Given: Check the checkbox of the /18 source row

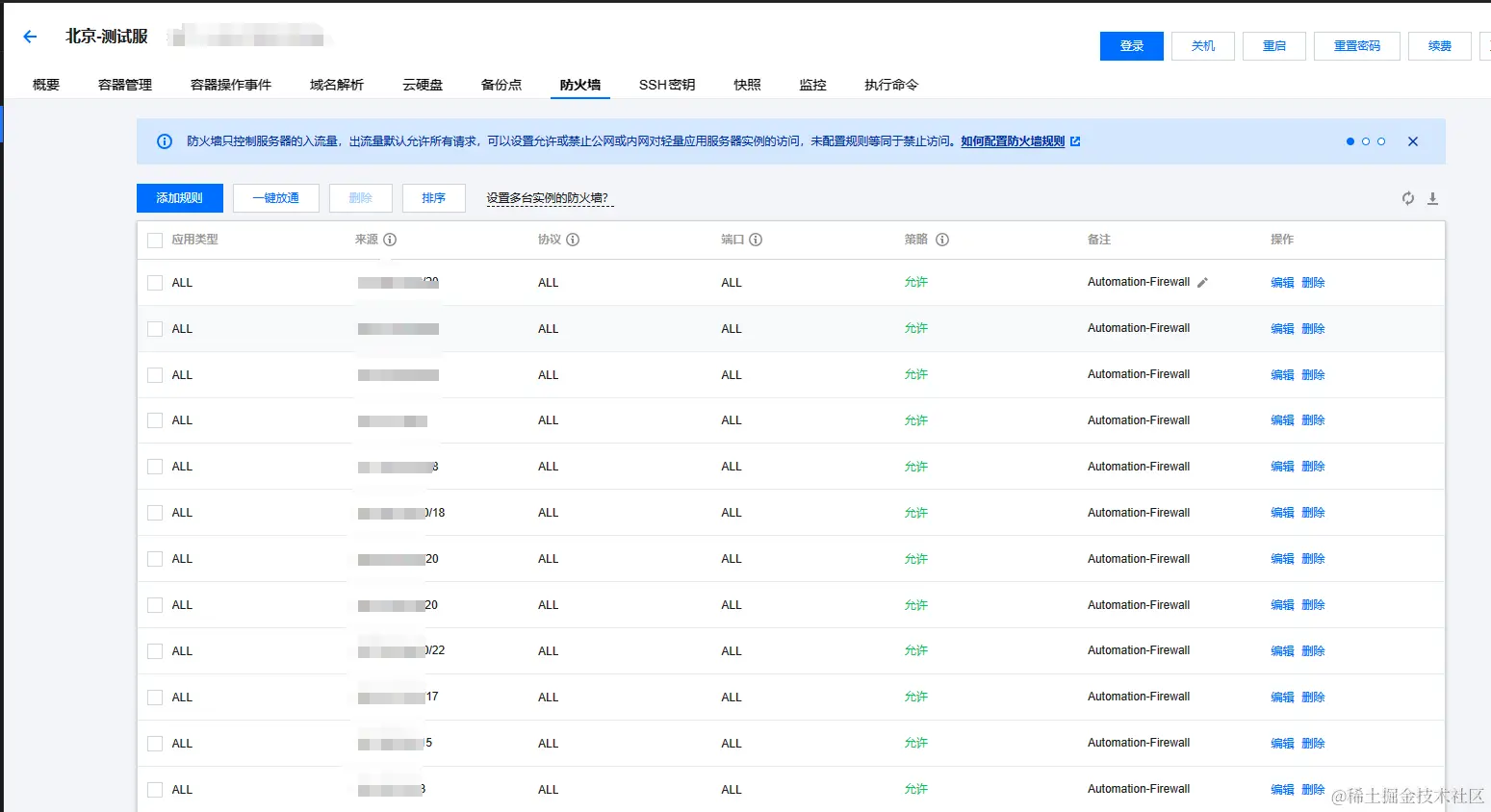Looking at the screenshot, I should point(155,513).
